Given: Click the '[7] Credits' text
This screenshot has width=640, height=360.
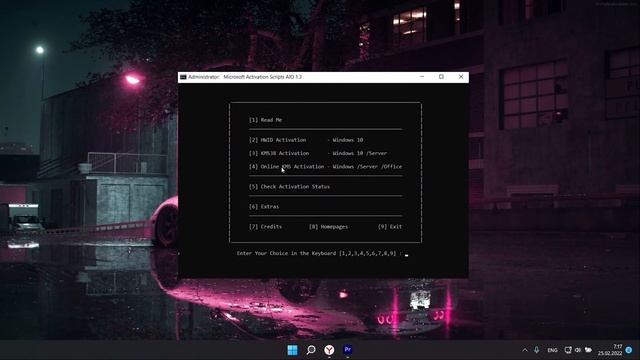Looking at the screenshot, I should point(265,227).
